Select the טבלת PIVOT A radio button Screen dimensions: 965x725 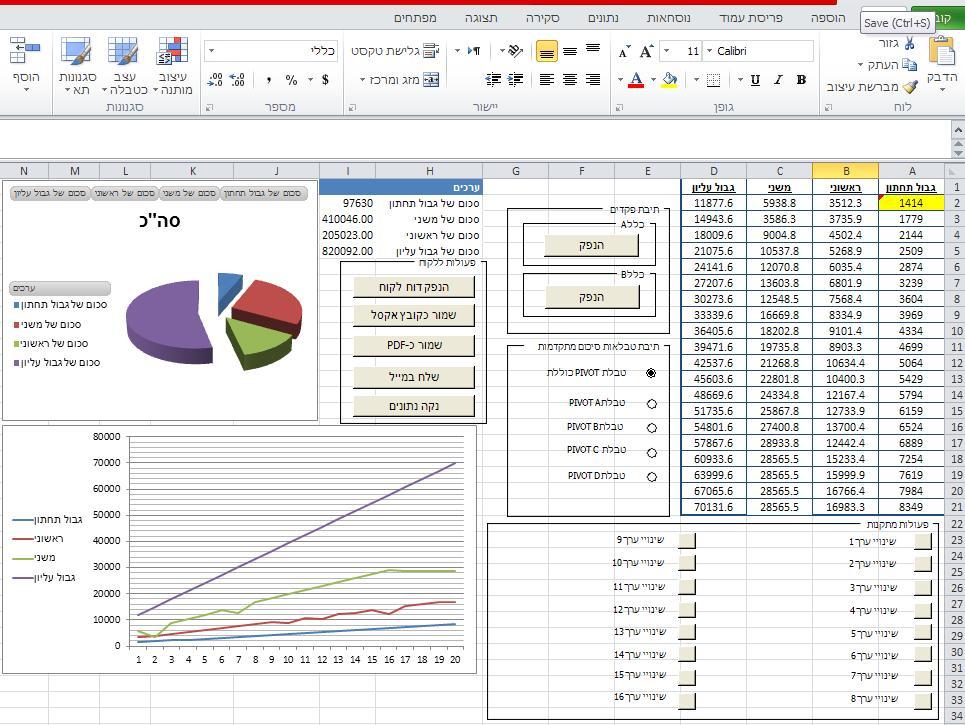[x=651, y=404]
